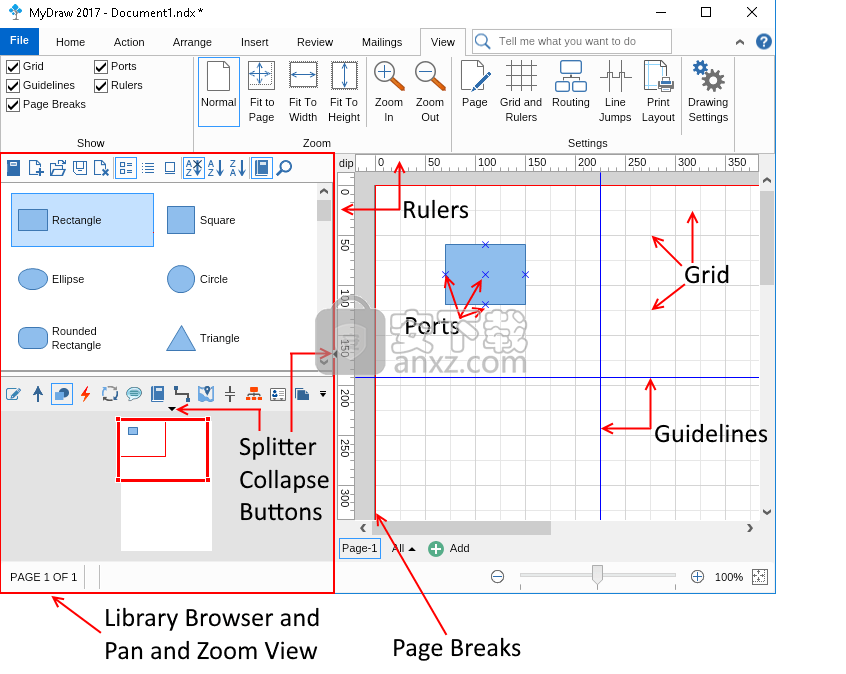846x674 pixels.
Task: Click the up arrow shapes icon
Action: [38, 394]
